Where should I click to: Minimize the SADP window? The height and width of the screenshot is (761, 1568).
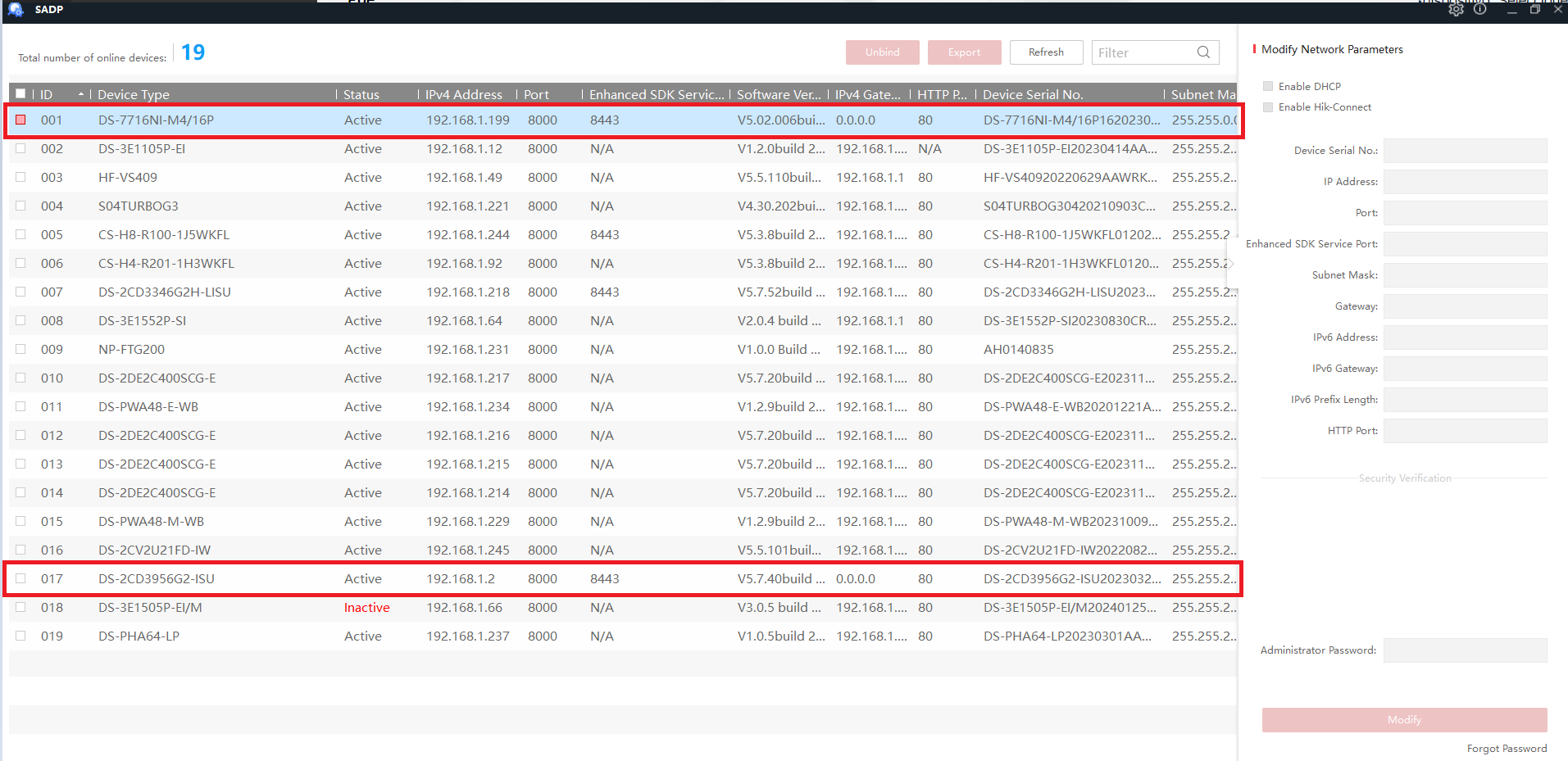coord(1511,10)
